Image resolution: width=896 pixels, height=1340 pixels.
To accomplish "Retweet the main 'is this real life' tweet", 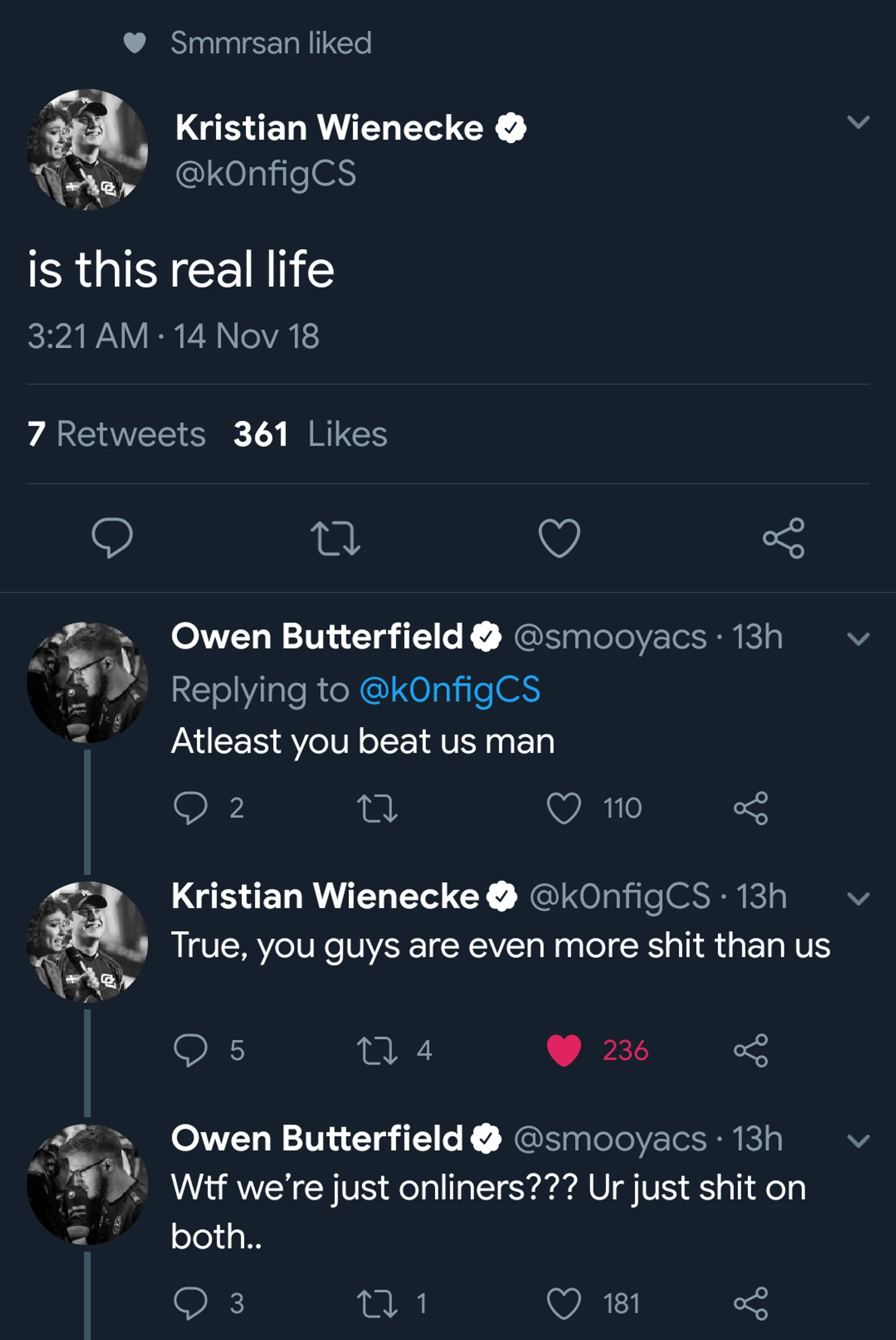I will [335, 538].
